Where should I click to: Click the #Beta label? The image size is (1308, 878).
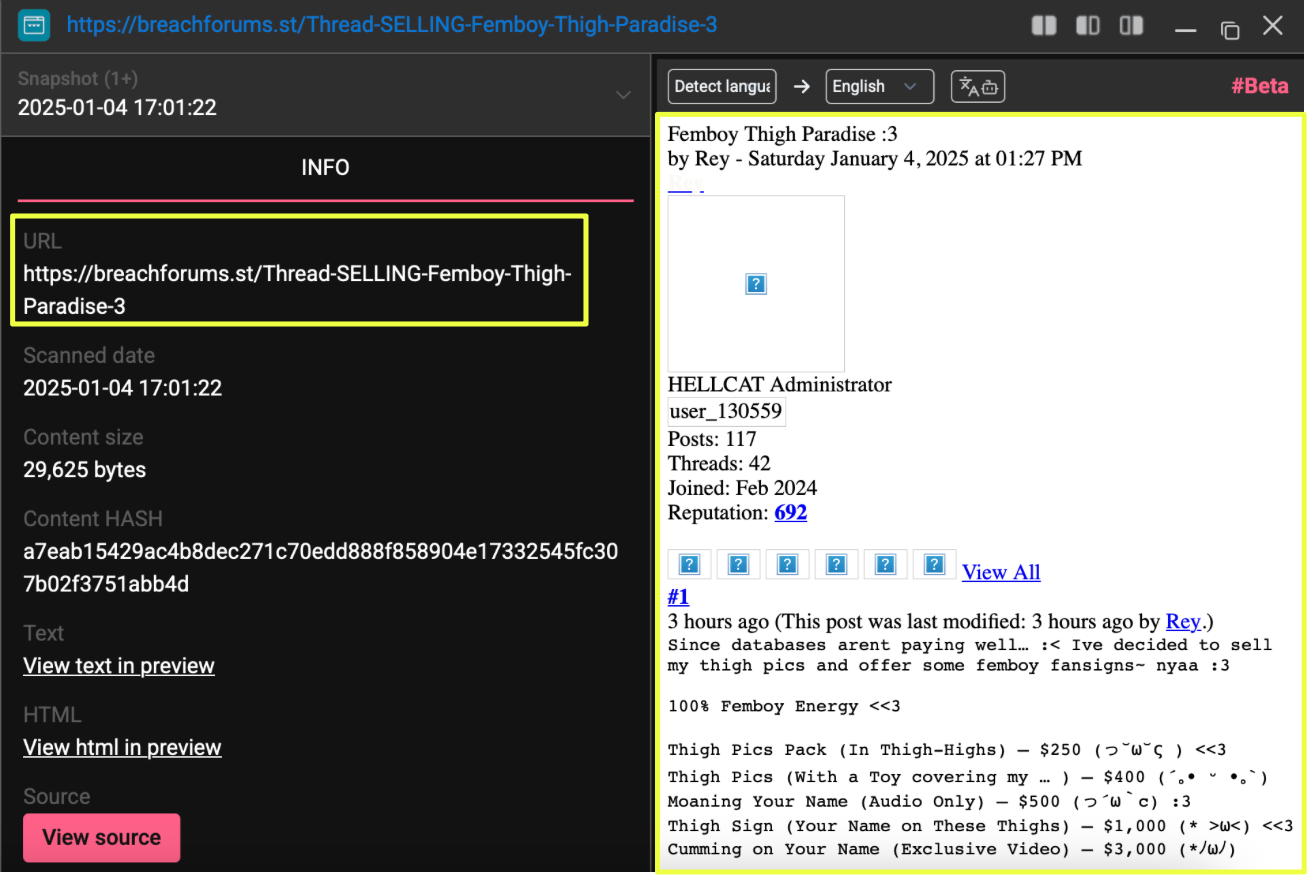(x=1259, y=86)
